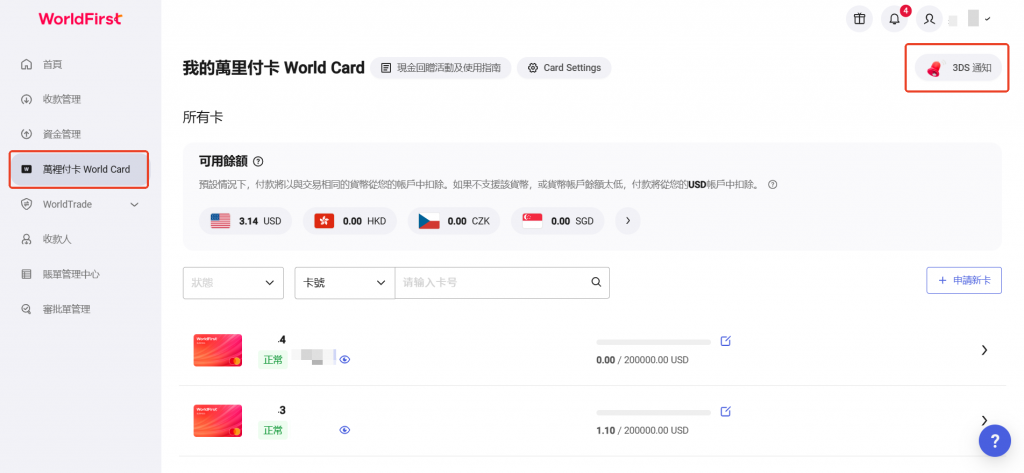Select the 0.00 CZK balance chip

454,221
